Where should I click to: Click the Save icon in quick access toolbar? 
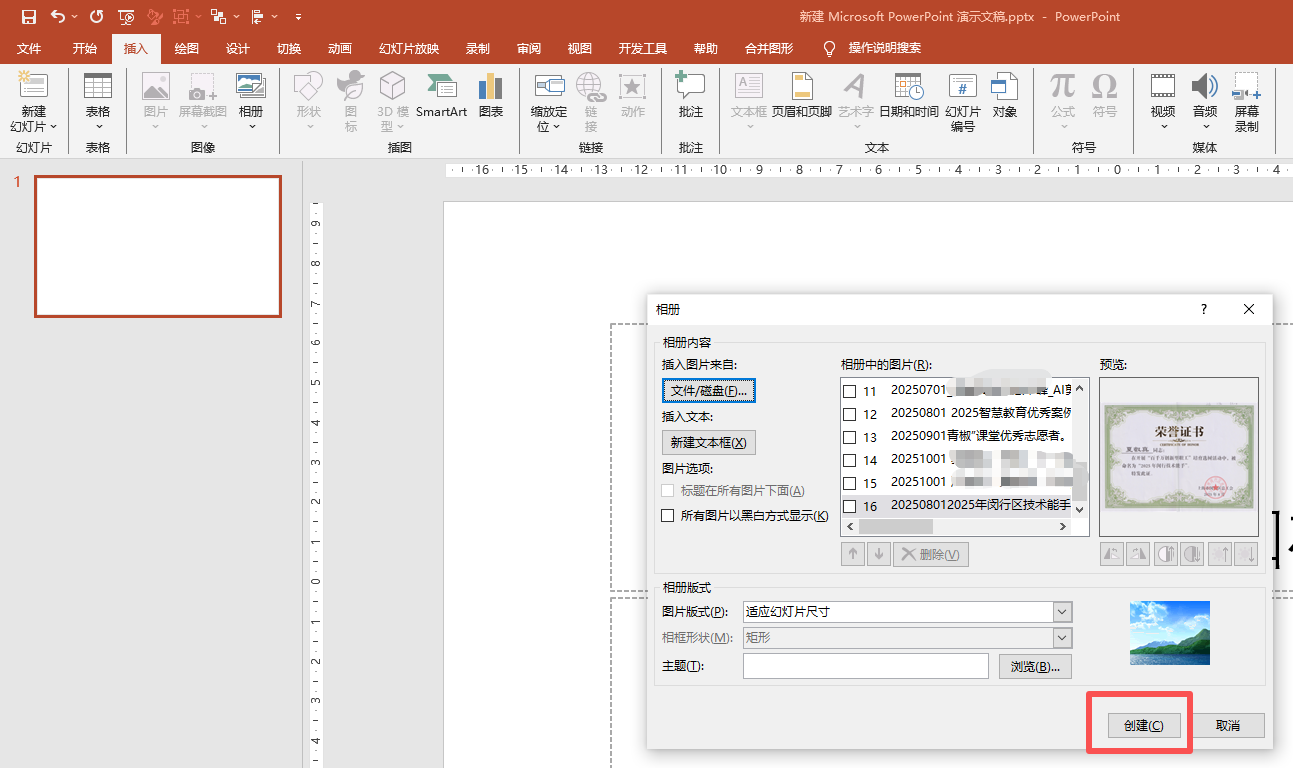(28, 17)
